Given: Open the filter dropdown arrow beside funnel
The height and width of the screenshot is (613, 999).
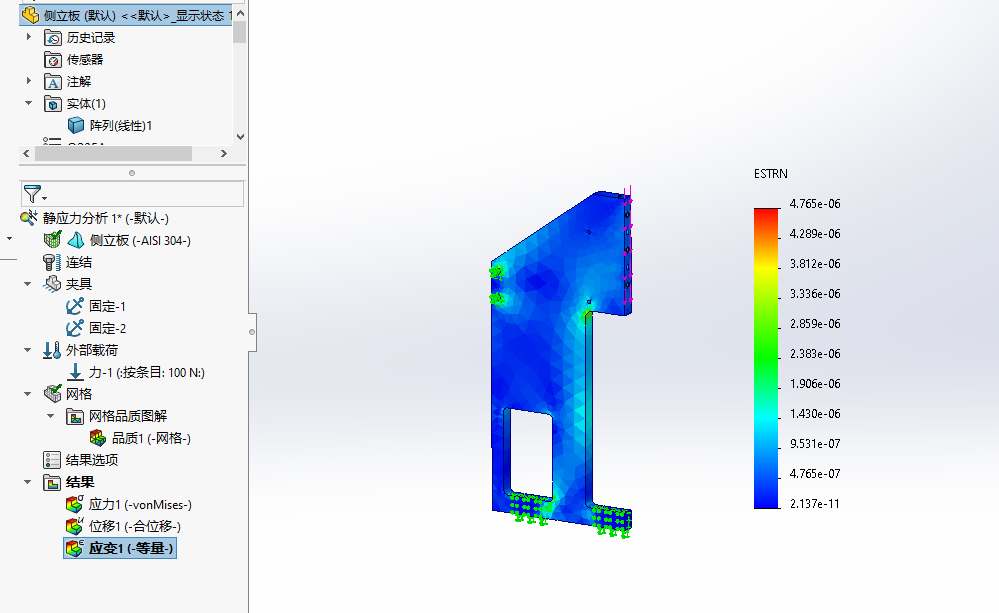Looking at the screenshot, I should [45, 198].
